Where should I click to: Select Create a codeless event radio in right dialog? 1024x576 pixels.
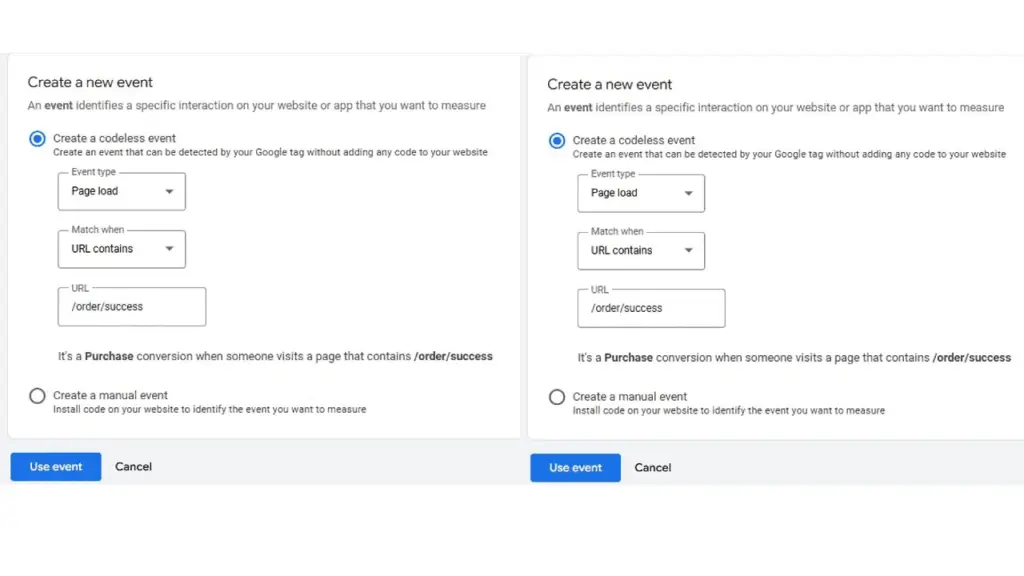click(557, 141)
